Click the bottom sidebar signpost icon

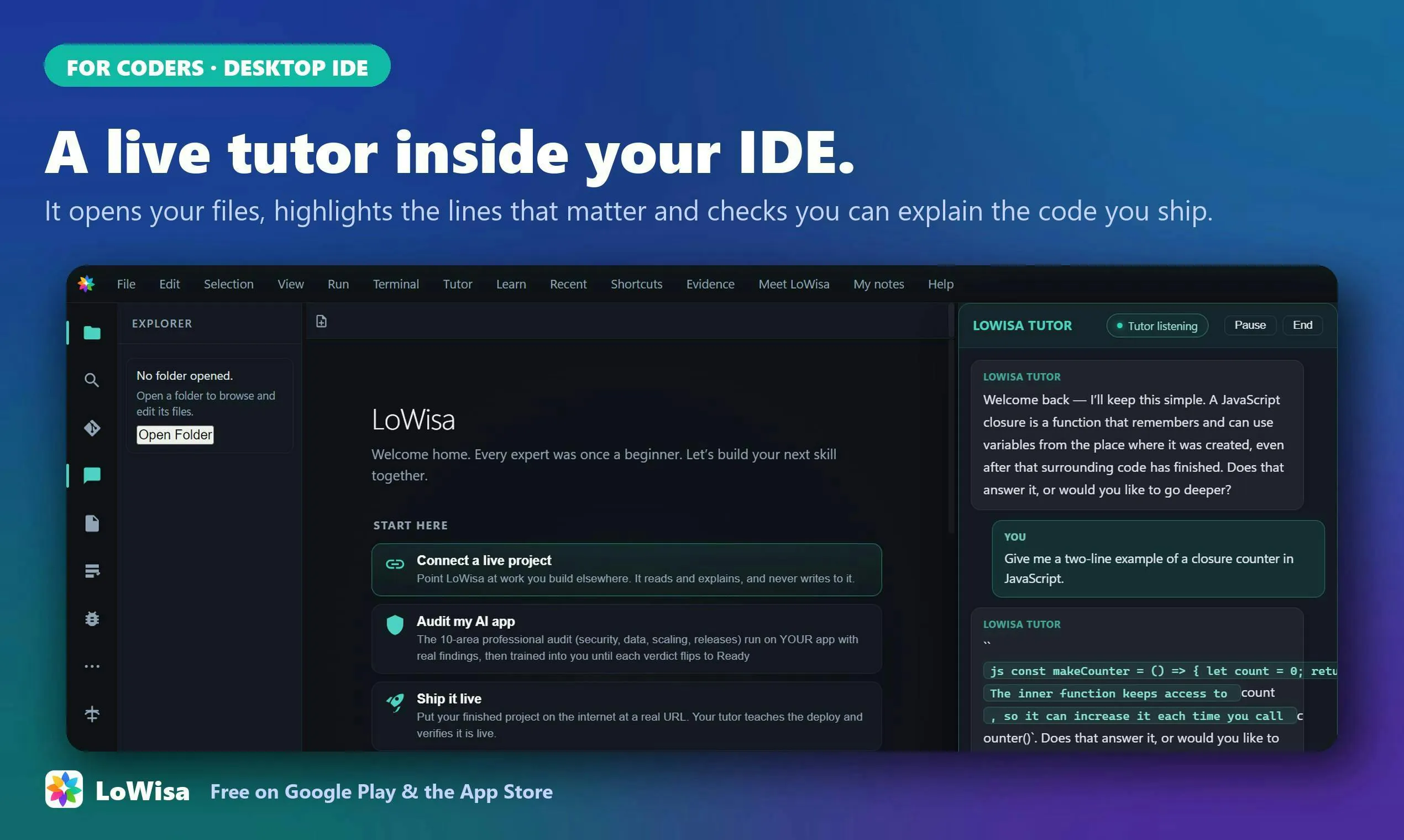(x=92, y=714)
